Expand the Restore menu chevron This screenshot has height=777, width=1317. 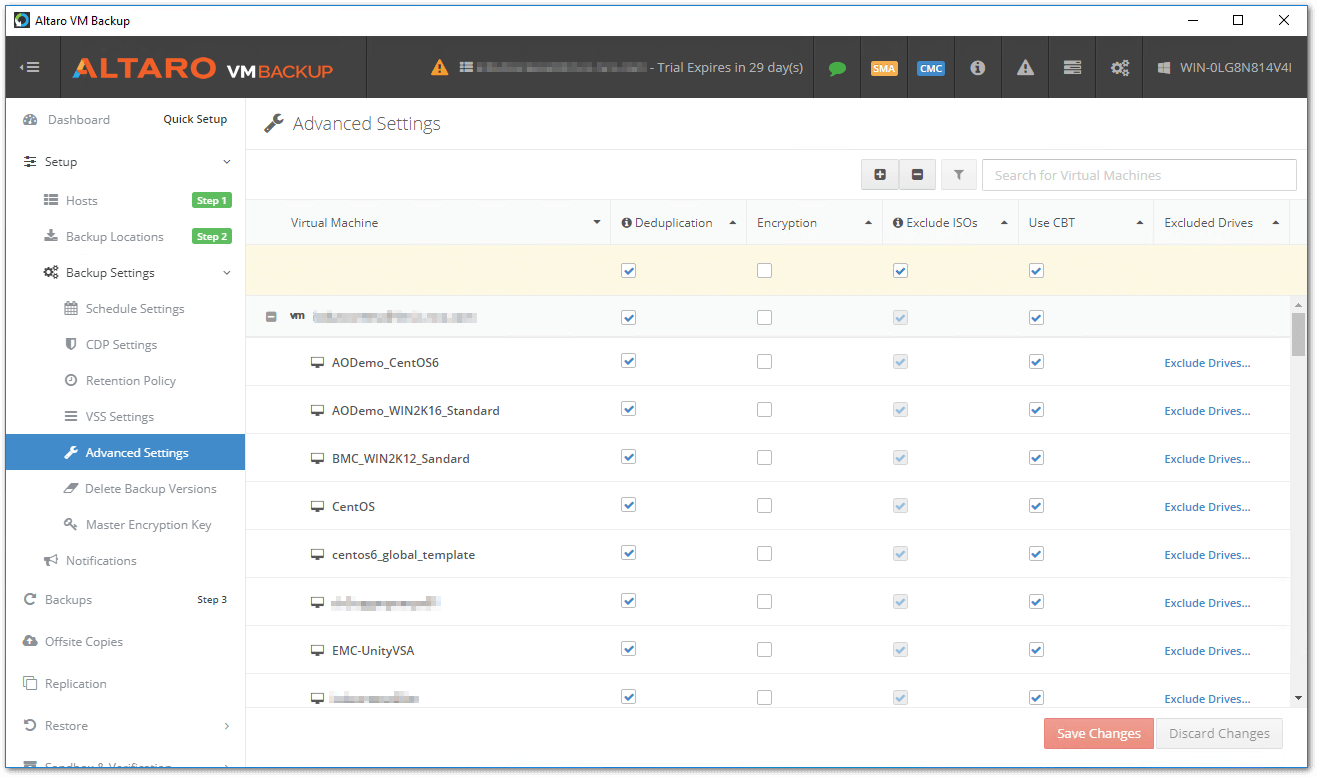pos(227,726)
